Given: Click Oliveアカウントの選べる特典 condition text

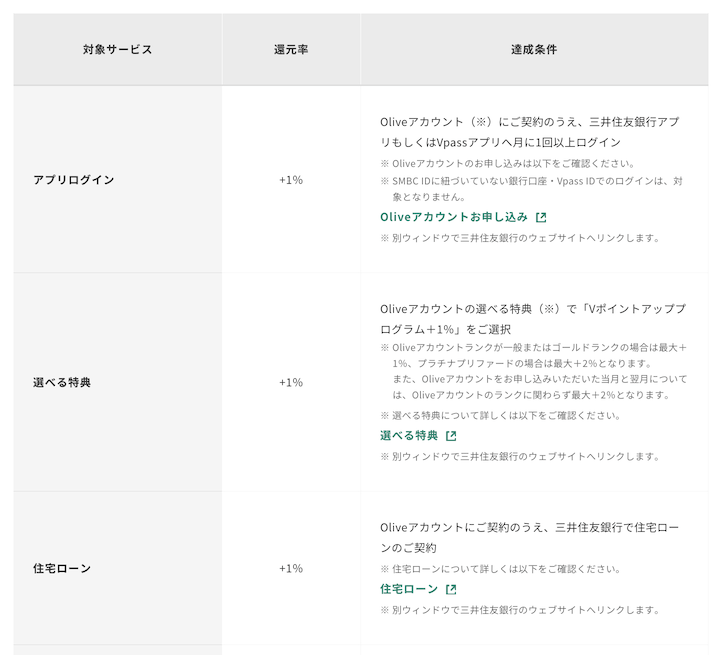Looking at the screenshot, I should coord(533,319).
